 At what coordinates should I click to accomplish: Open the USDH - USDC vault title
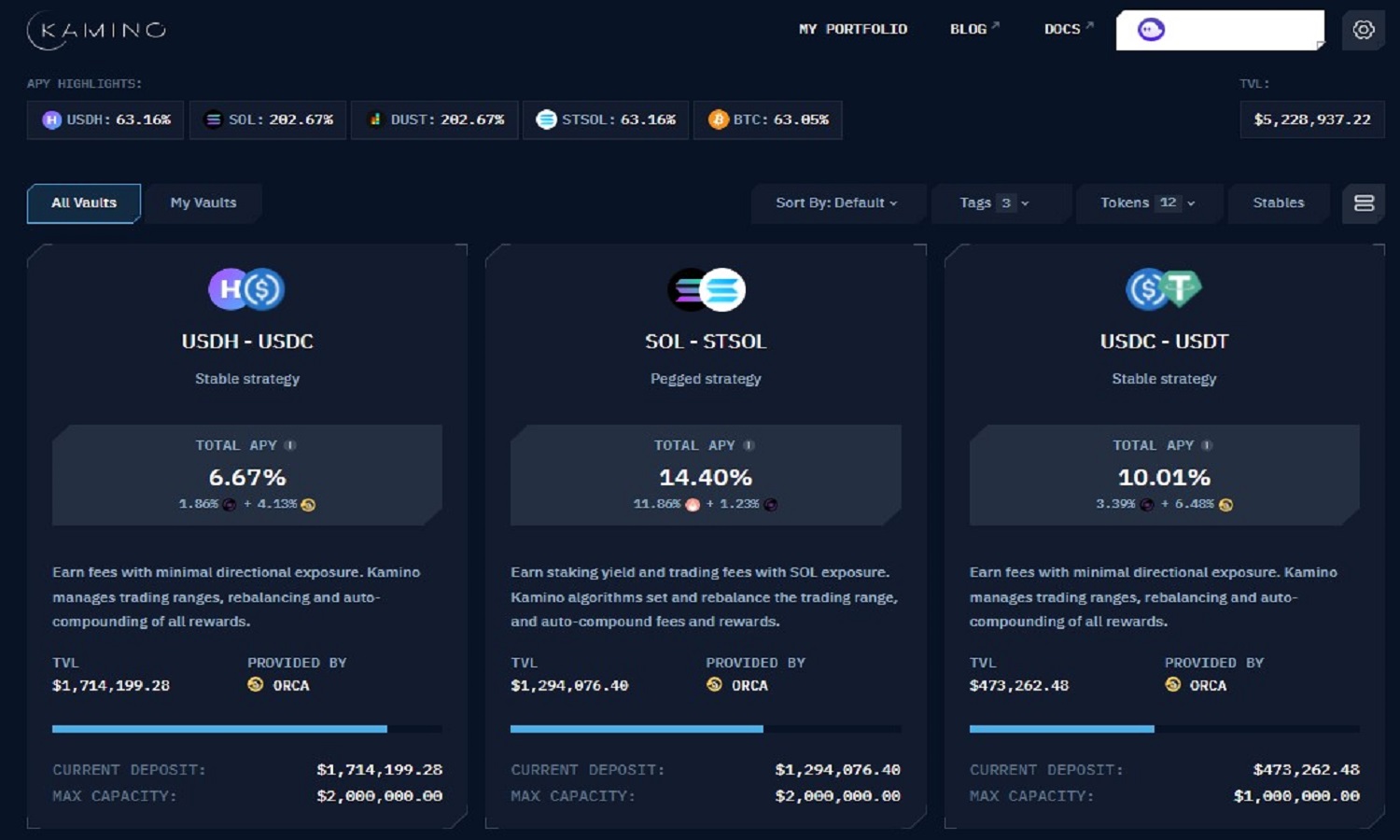pos(247,342)
